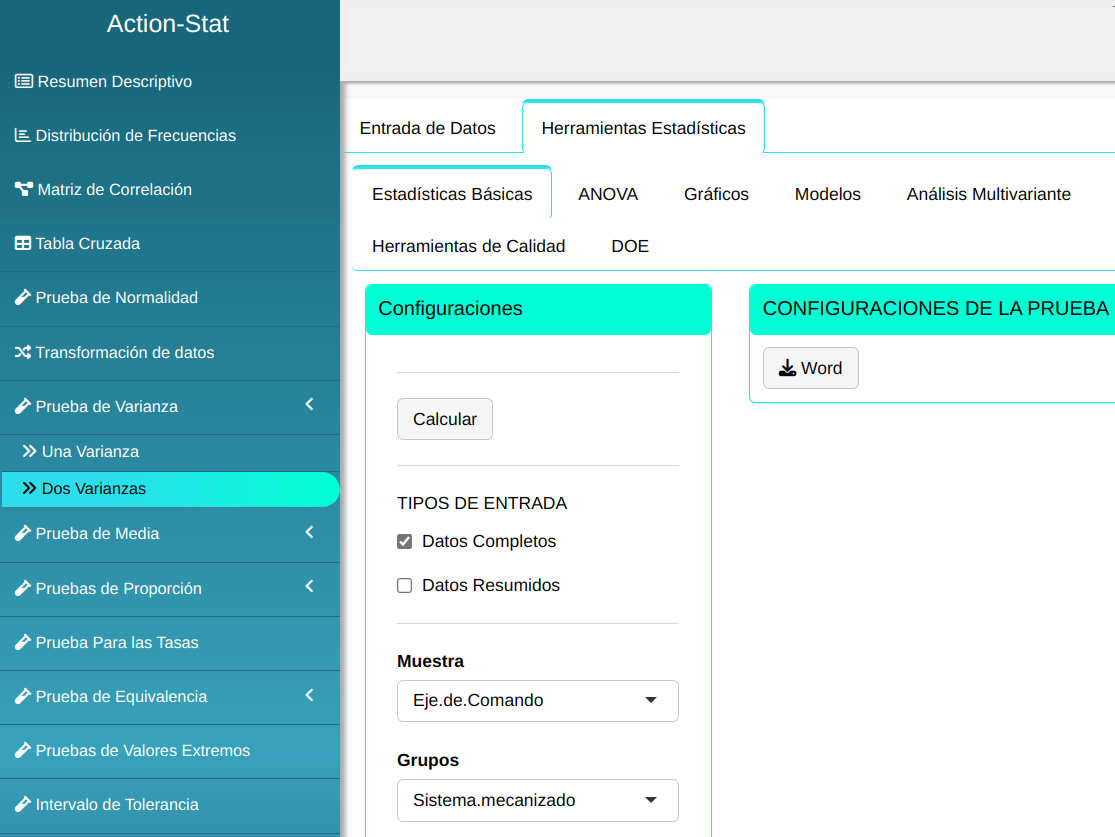Viewport: 1115px width, 837px height.
Task: Expand the Prueba de Media submenu
Action: [309, 532]
